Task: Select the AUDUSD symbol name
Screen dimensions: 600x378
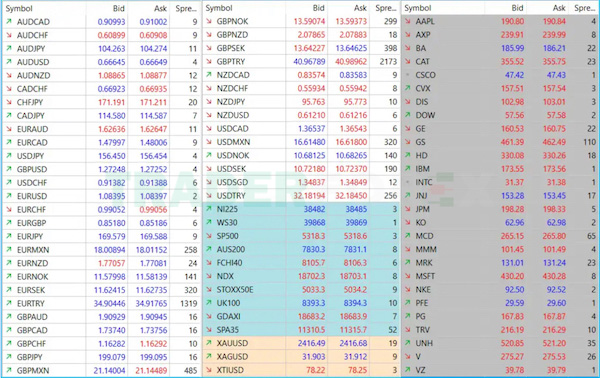Action: (33, 62)
